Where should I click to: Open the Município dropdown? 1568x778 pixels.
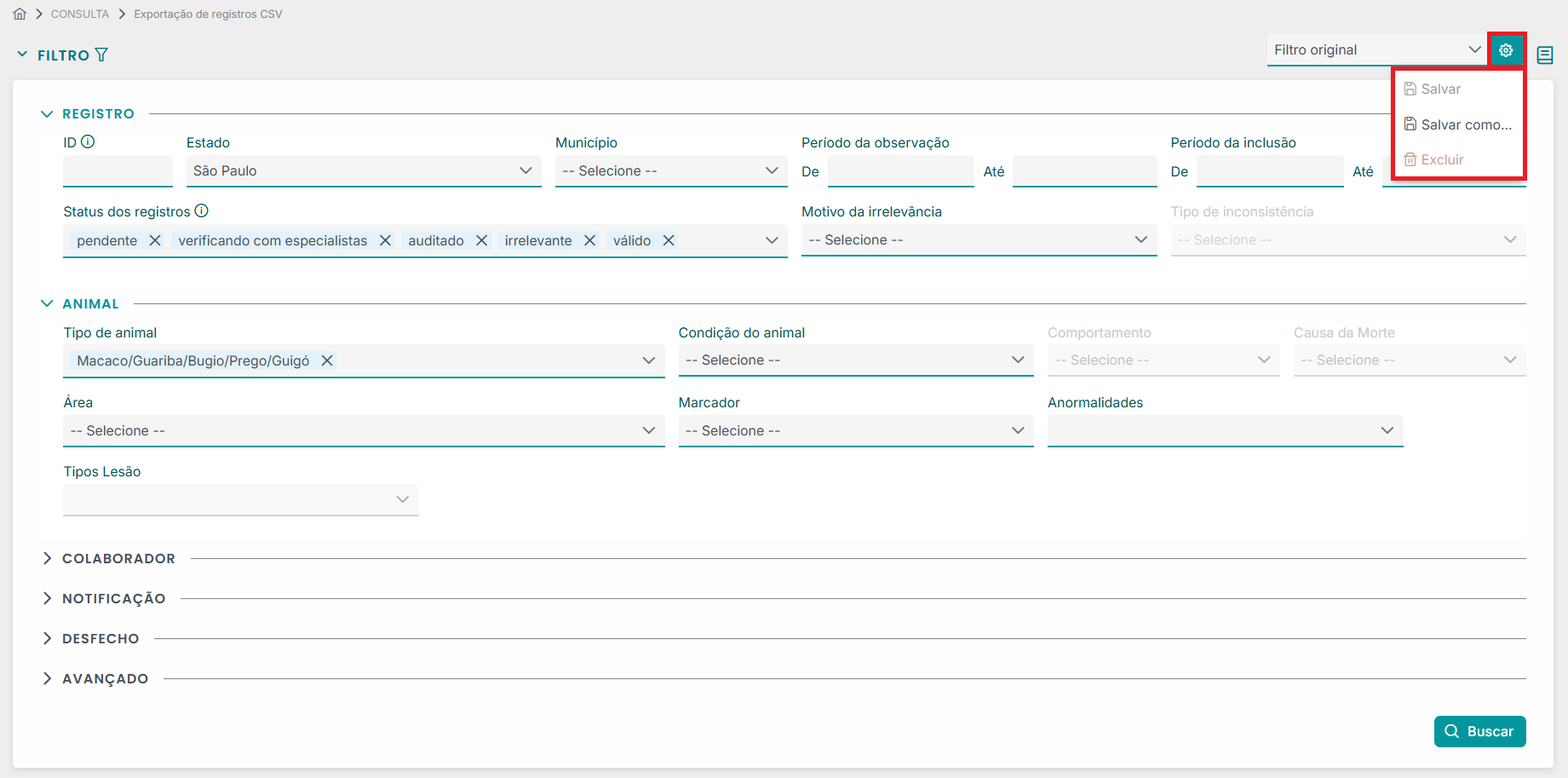click(x=670, y=170)
